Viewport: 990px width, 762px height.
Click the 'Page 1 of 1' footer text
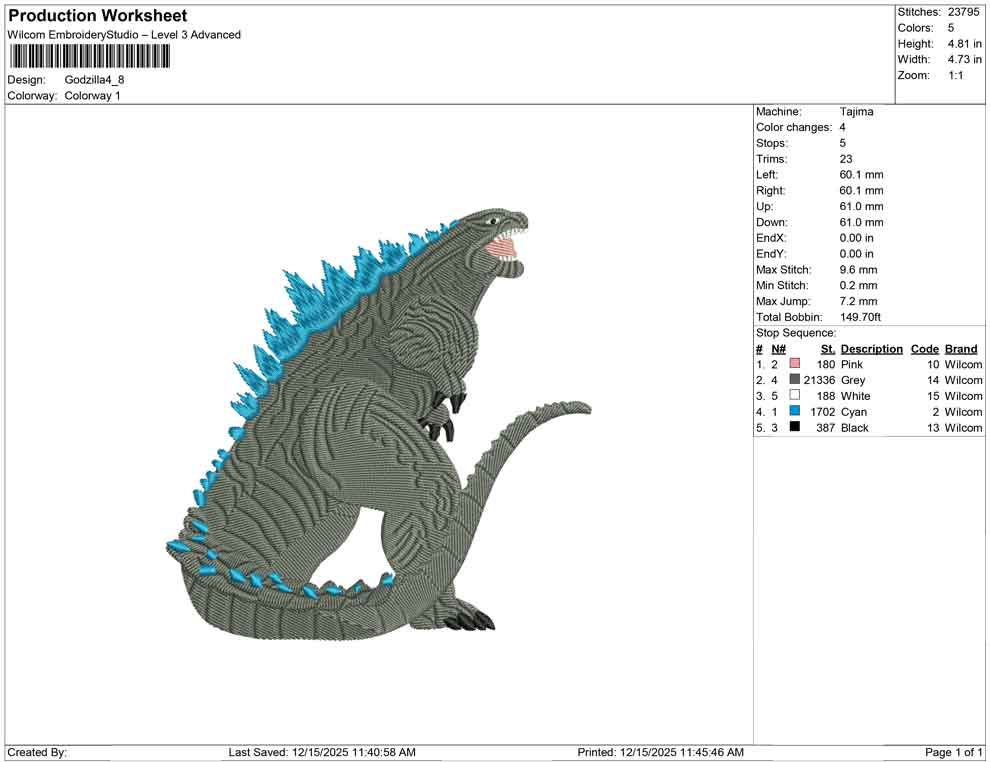[x=953, y=752]
